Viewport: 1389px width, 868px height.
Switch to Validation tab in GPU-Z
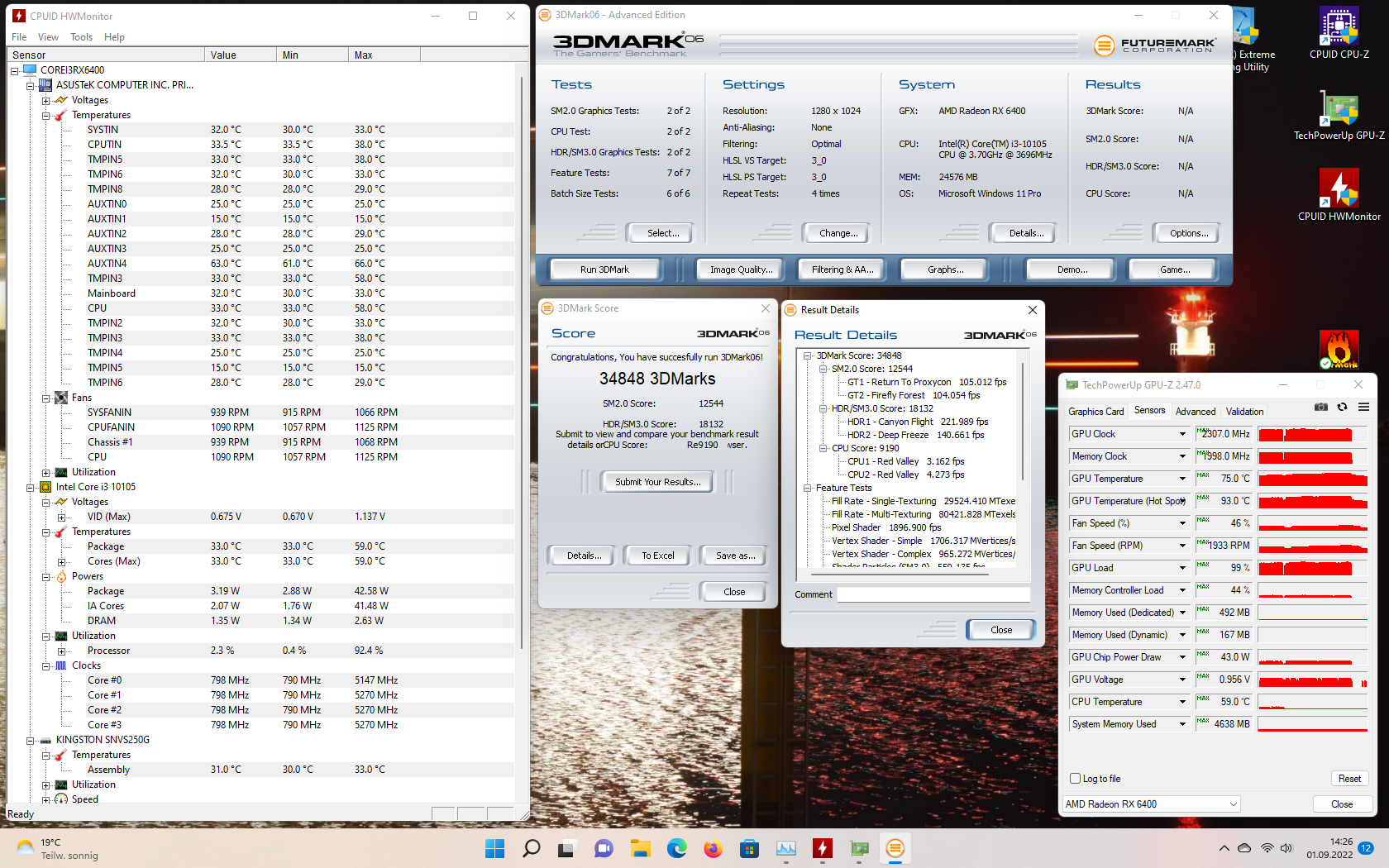(1244, 412)
